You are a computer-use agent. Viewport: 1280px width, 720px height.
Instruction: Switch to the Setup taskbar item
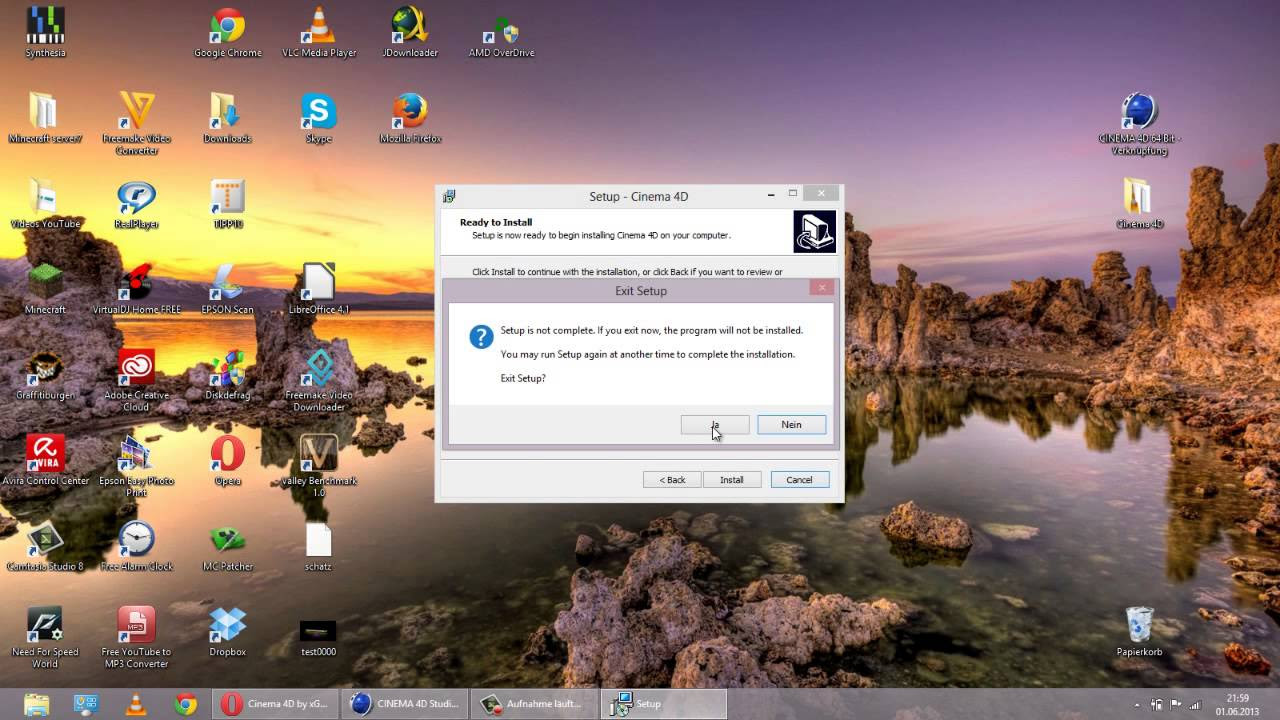tap(663, 704)
